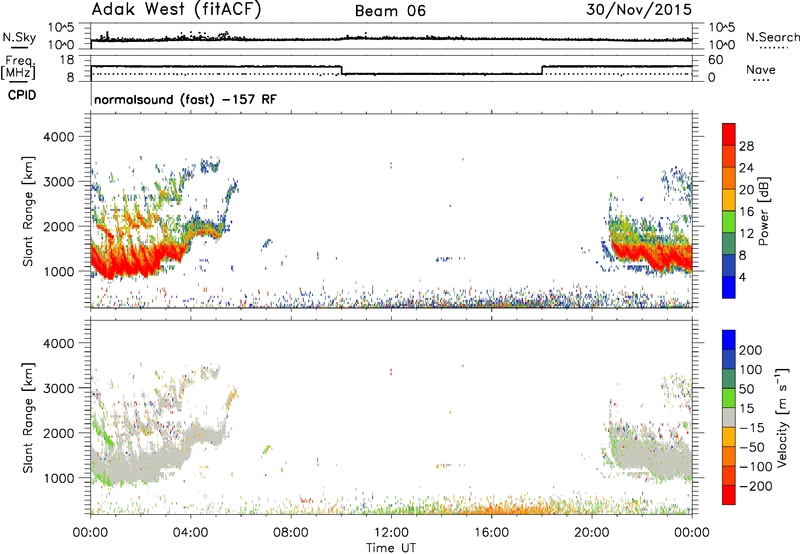This screenshot has height=554, width=800.
Task: Click the title "Adak West (fitACF)"
Action: point(176,10)
